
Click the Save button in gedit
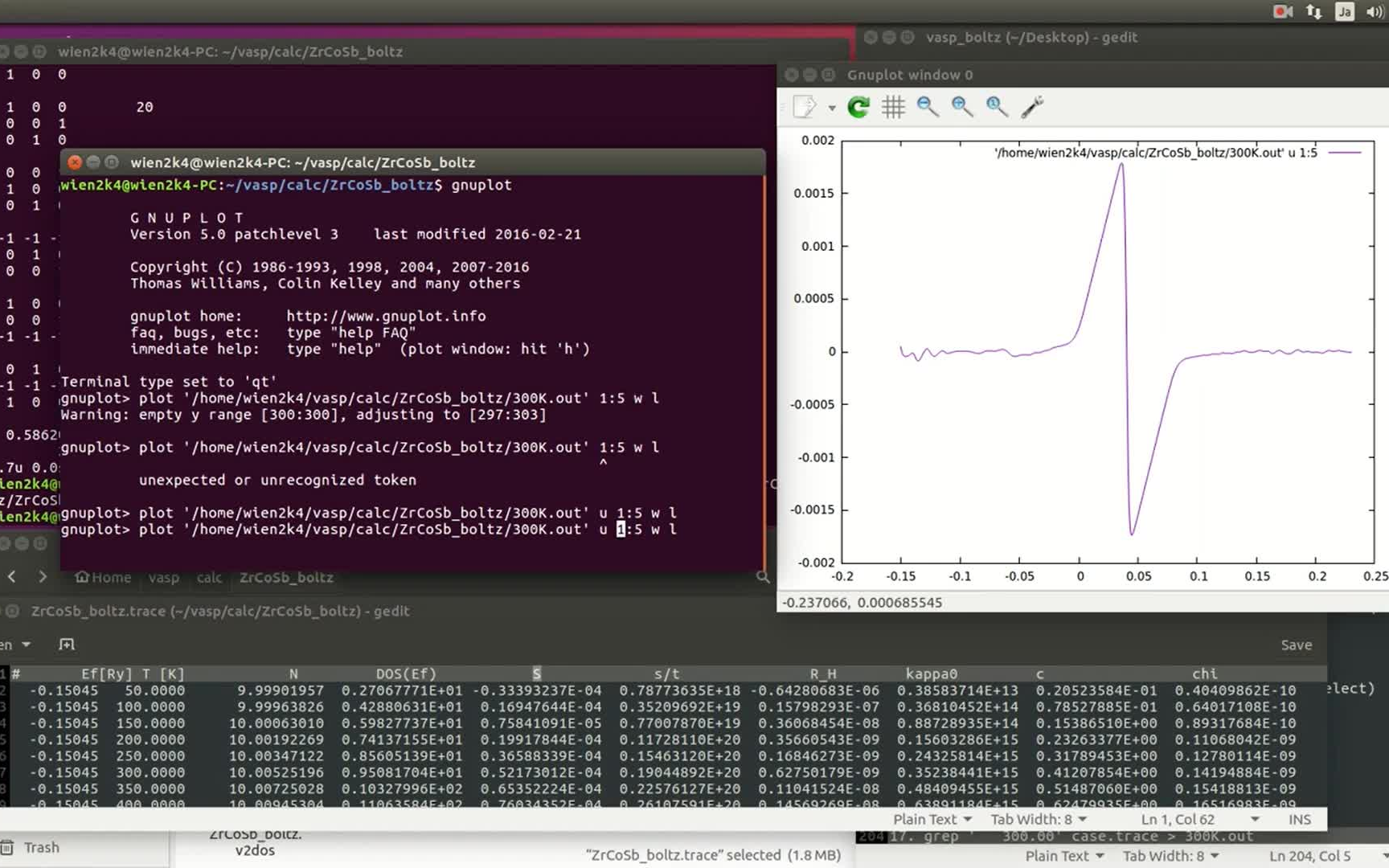(x=1296, y=645)
